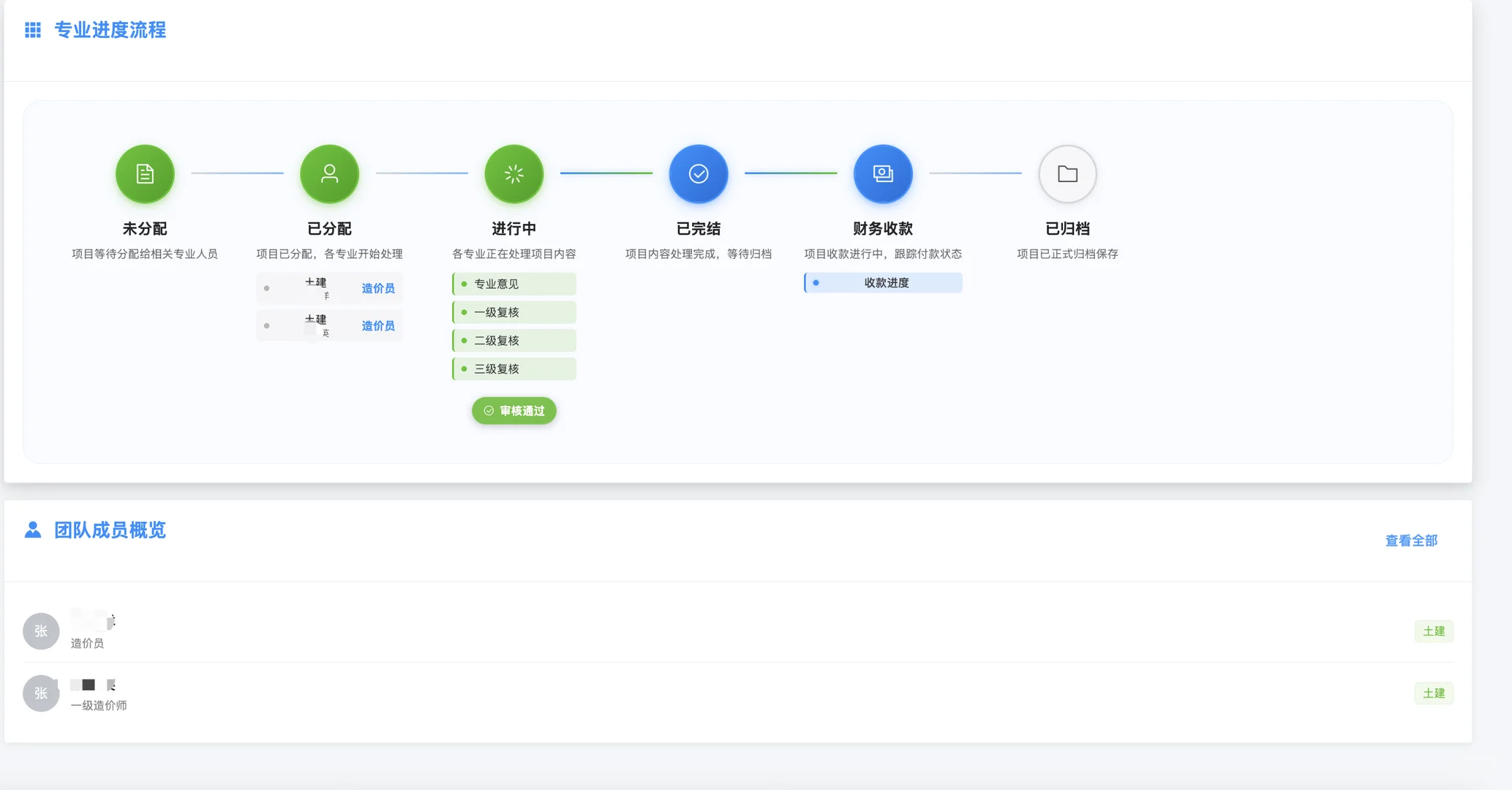Select the 已分配 person stage icon
The width and height of the screenshot is (1512, 790).
(328, 173)
